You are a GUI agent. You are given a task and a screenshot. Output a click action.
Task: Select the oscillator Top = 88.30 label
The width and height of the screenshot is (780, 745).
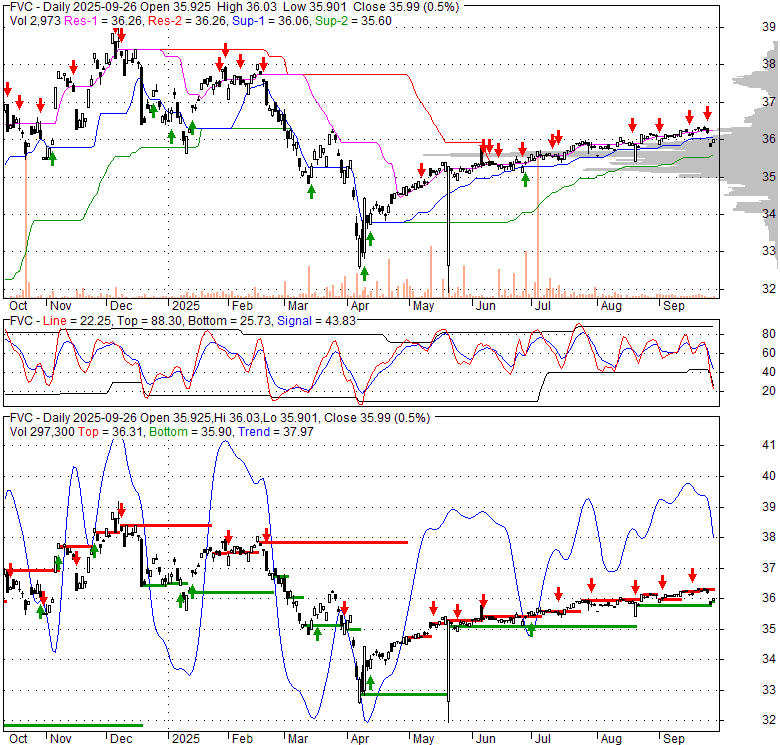click(x=148, y=321)
